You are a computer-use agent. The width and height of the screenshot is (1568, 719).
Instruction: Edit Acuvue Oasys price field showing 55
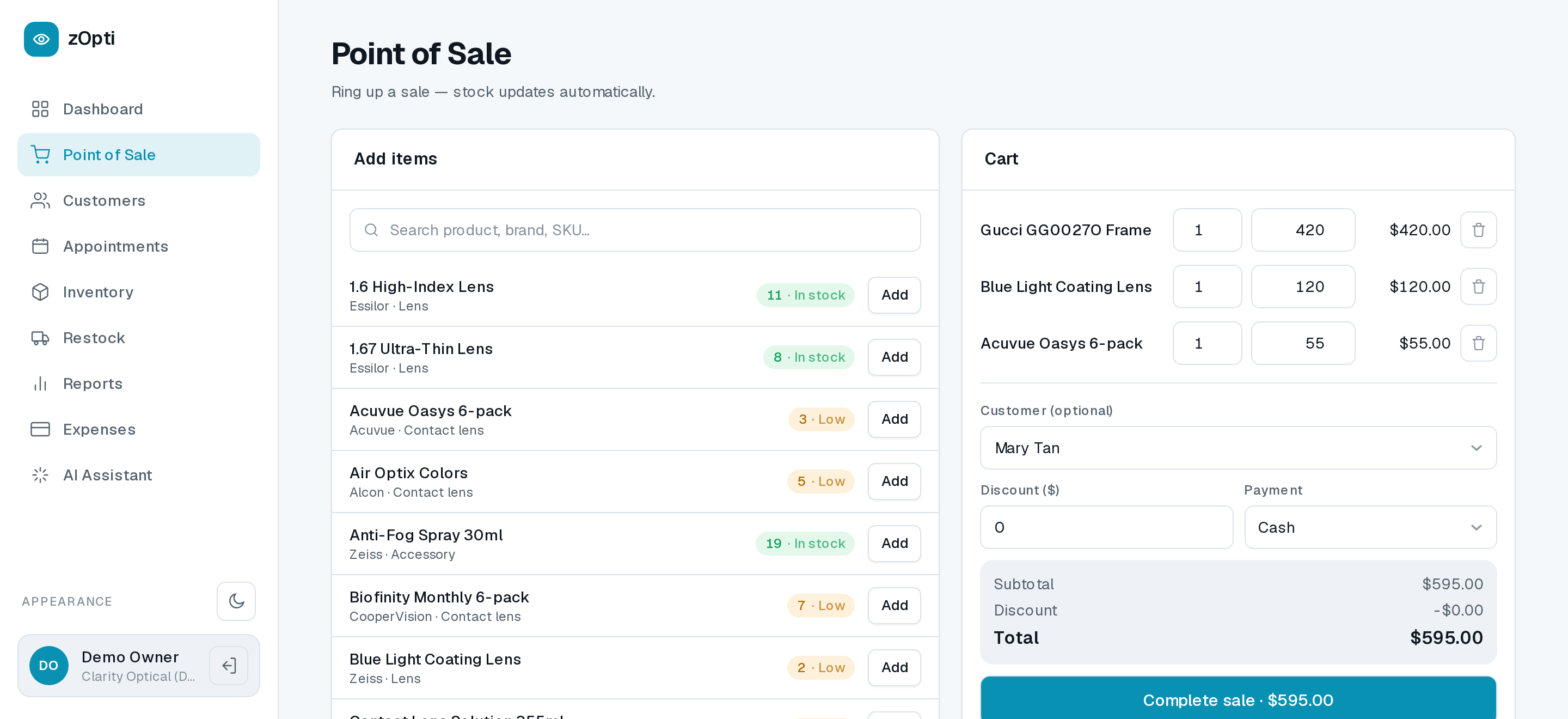pyautogui.click(x=1303, y=343)
